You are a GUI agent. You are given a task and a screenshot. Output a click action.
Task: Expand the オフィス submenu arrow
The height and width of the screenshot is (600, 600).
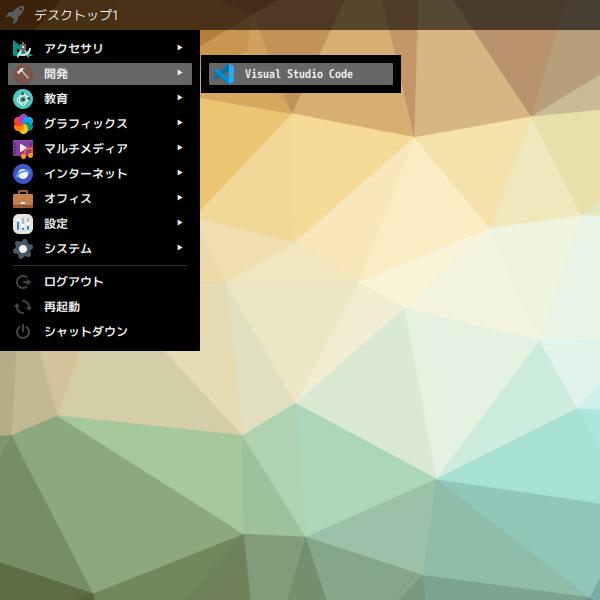(x=179, y=197)
